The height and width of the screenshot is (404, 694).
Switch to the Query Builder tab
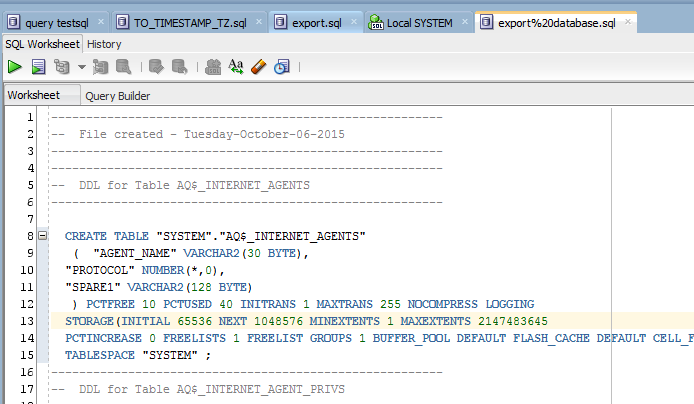(118, 96)
